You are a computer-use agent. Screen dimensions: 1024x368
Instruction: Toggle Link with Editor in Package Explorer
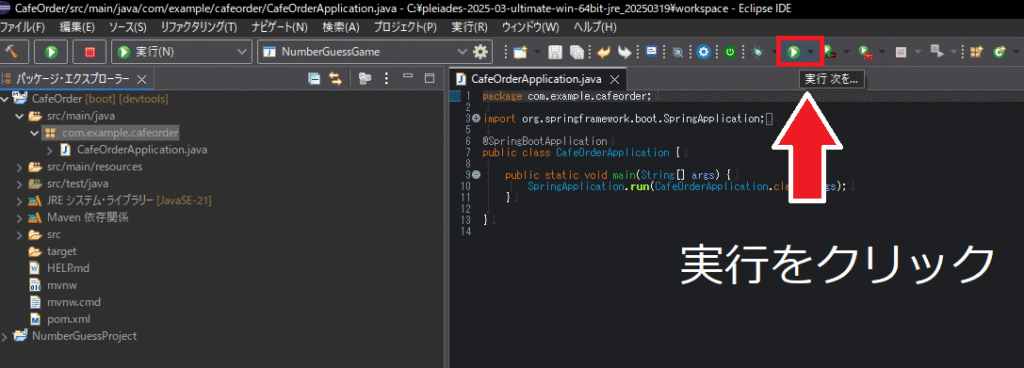click(x=335, y=79)
